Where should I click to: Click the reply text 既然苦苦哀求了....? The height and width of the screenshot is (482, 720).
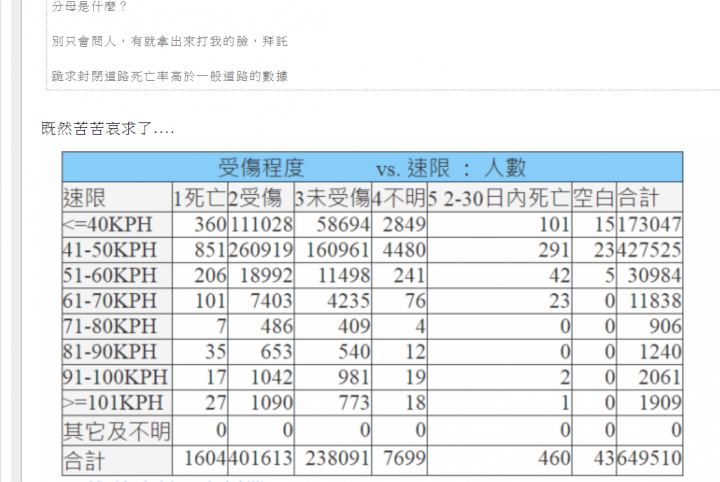(x=107, y=128)
